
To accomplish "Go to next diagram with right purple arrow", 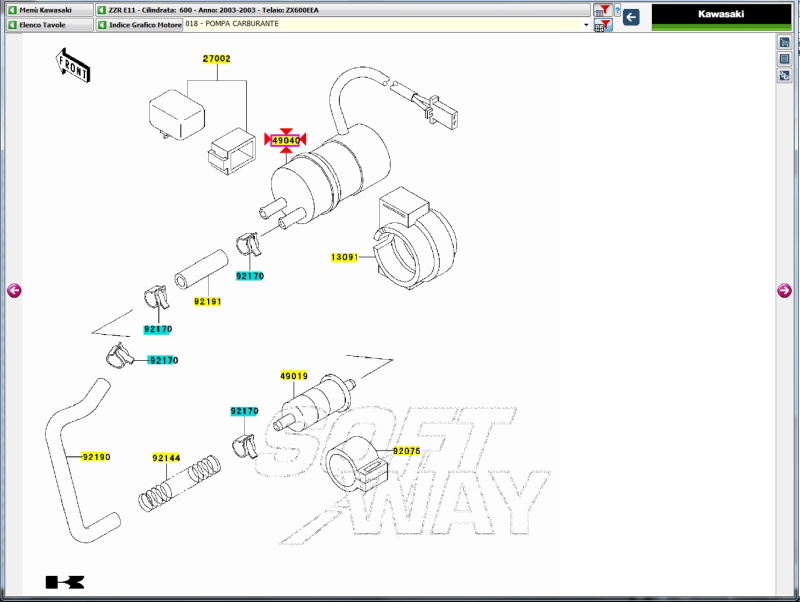I will click(x=785, y=291).
